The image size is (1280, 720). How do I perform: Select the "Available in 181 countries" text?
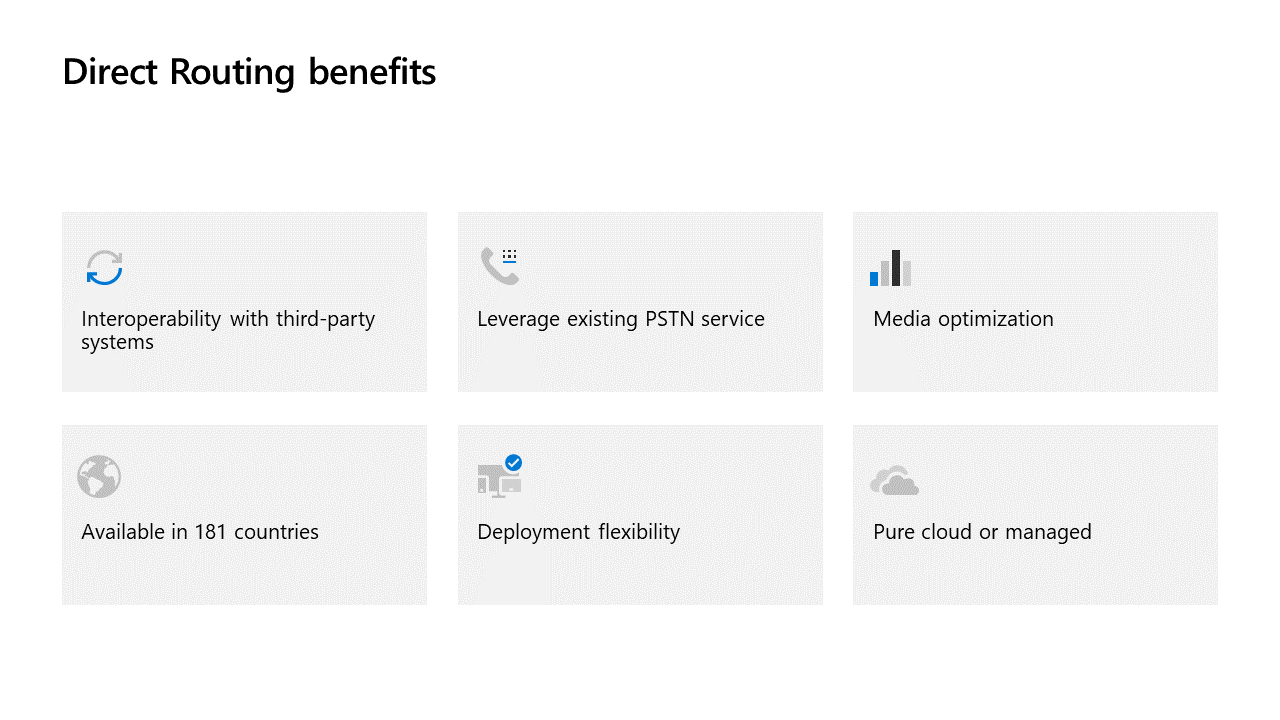[200, 532]
